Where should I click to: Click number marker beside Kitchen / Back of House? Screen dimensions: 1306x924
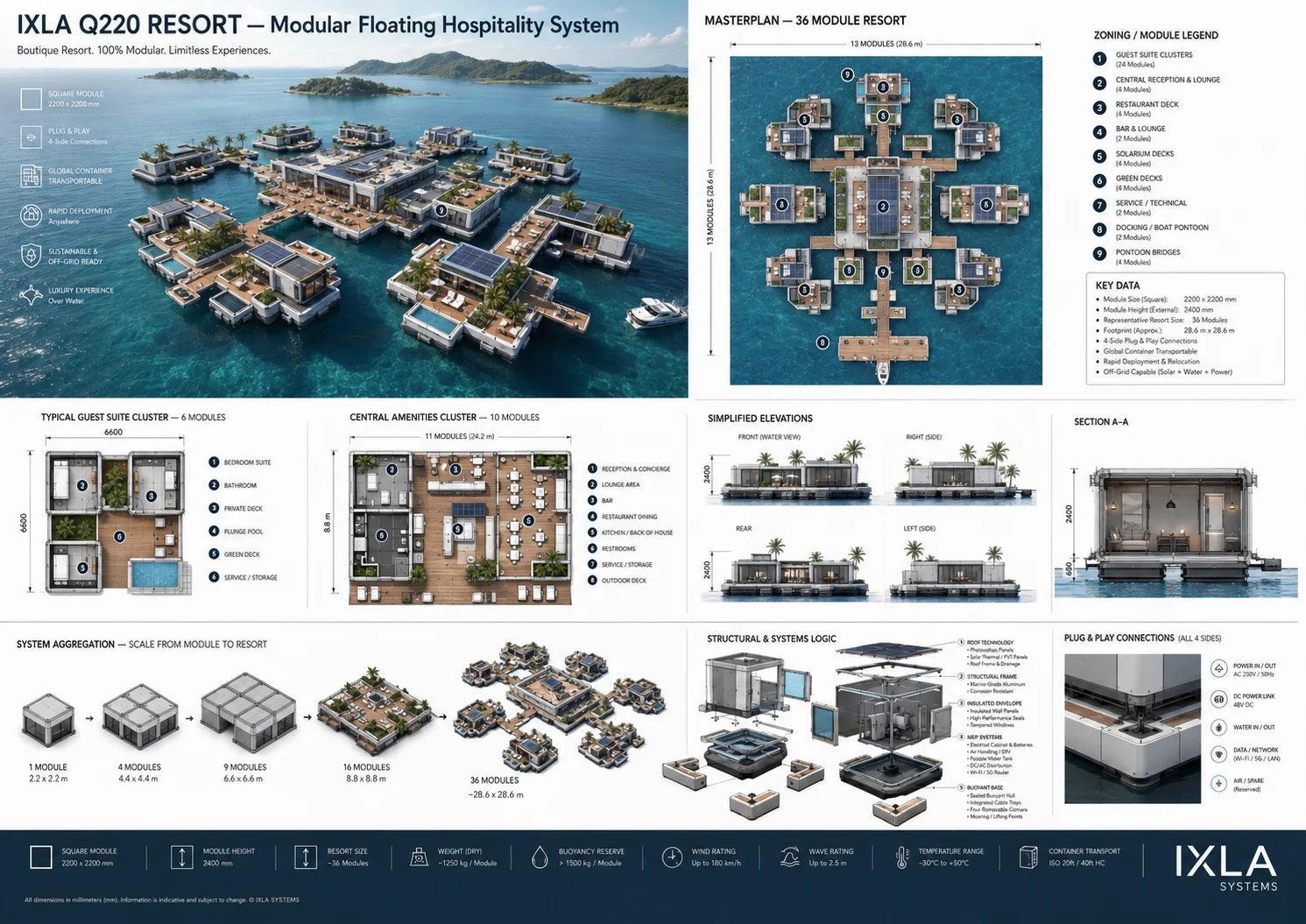(x=592, y=533)
